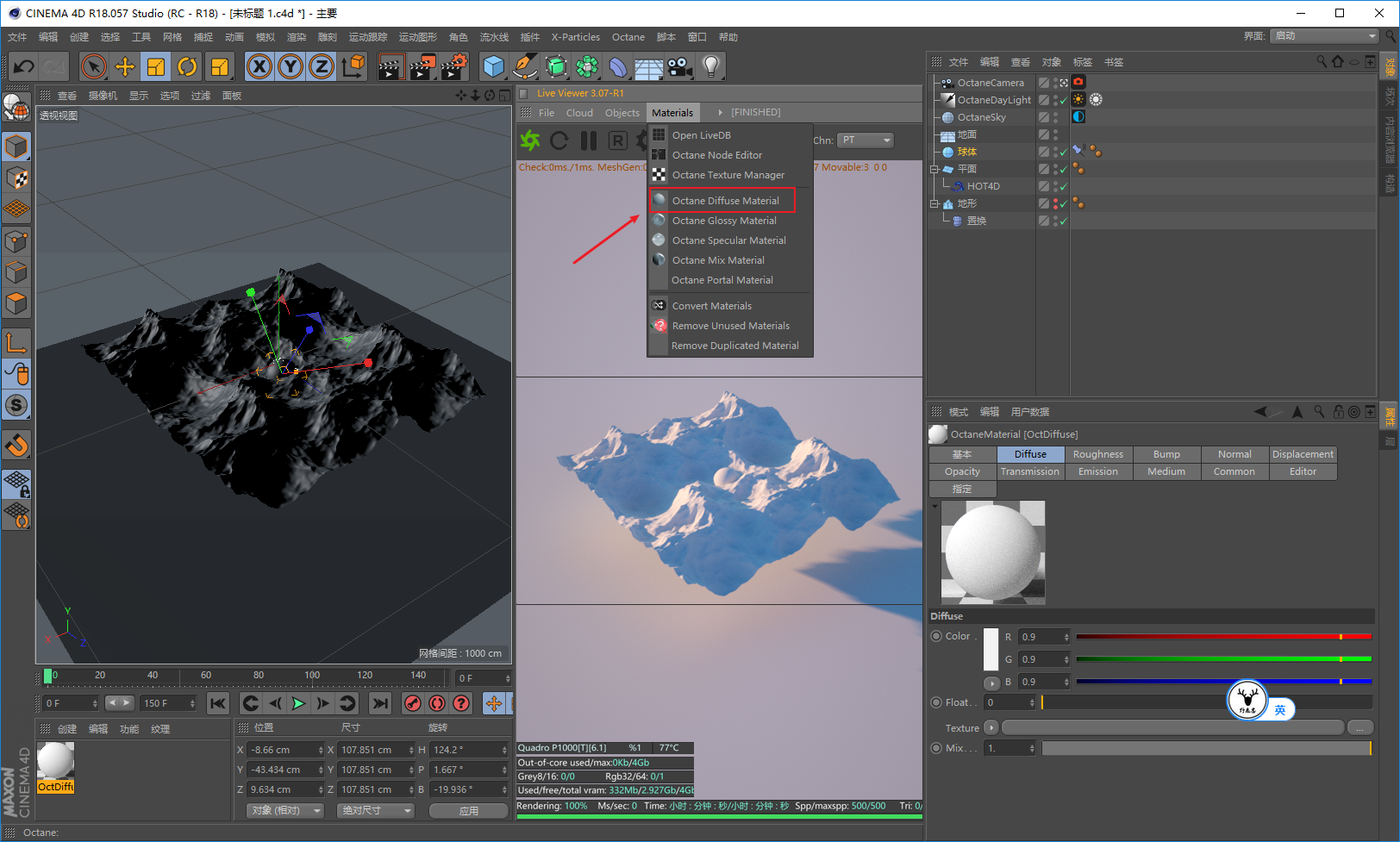Adjust the green color slider
The width and height of the screenshot is (1400, 842).
click(1223, 659)
